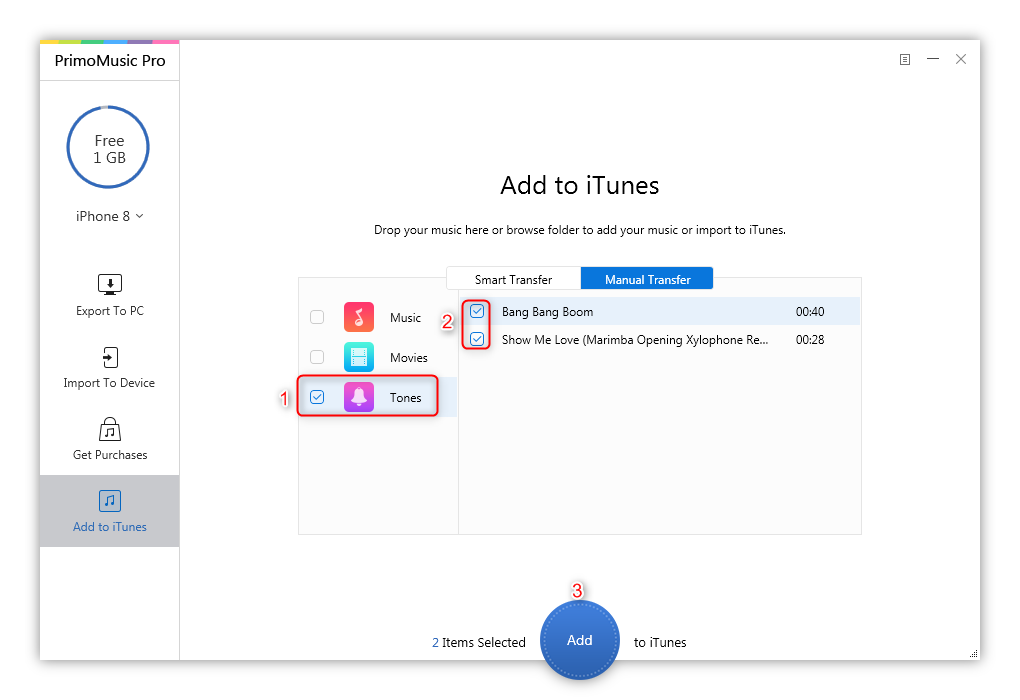Click the Import To Device label

pyautogui.click(x=109, y=383)
